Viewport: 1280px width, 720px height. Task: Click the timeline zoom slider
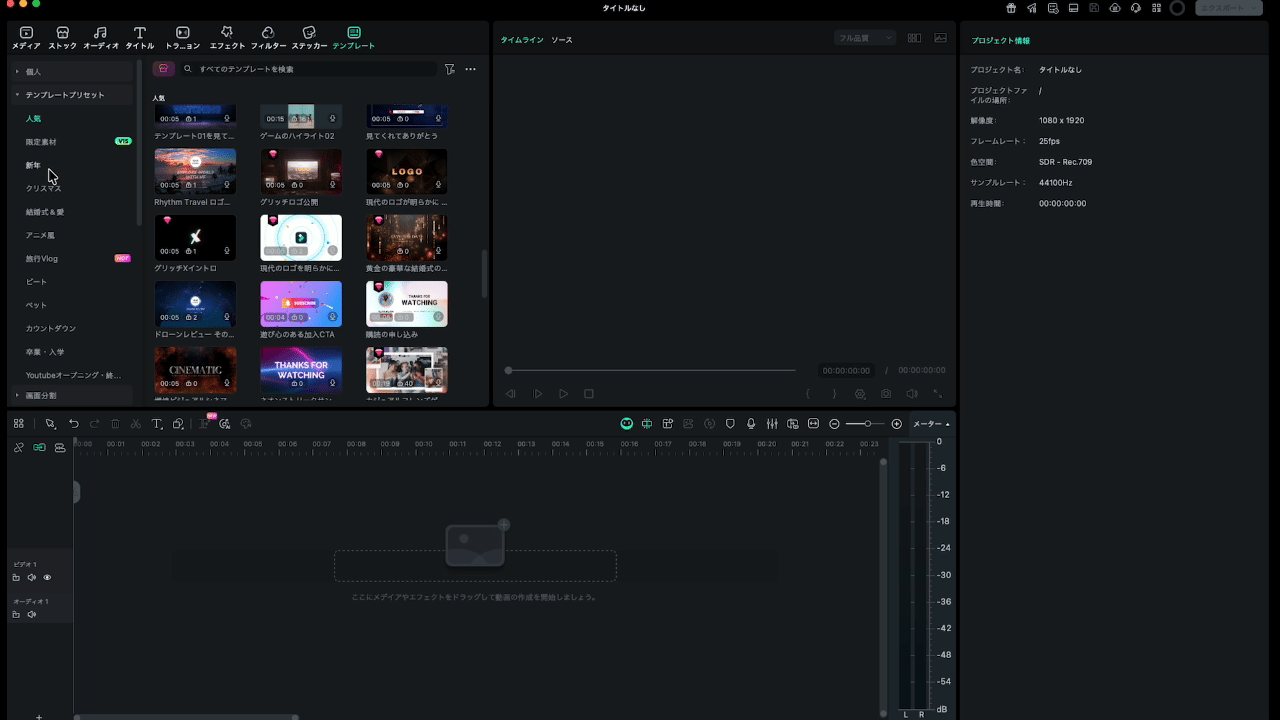(x=866, y=424)
